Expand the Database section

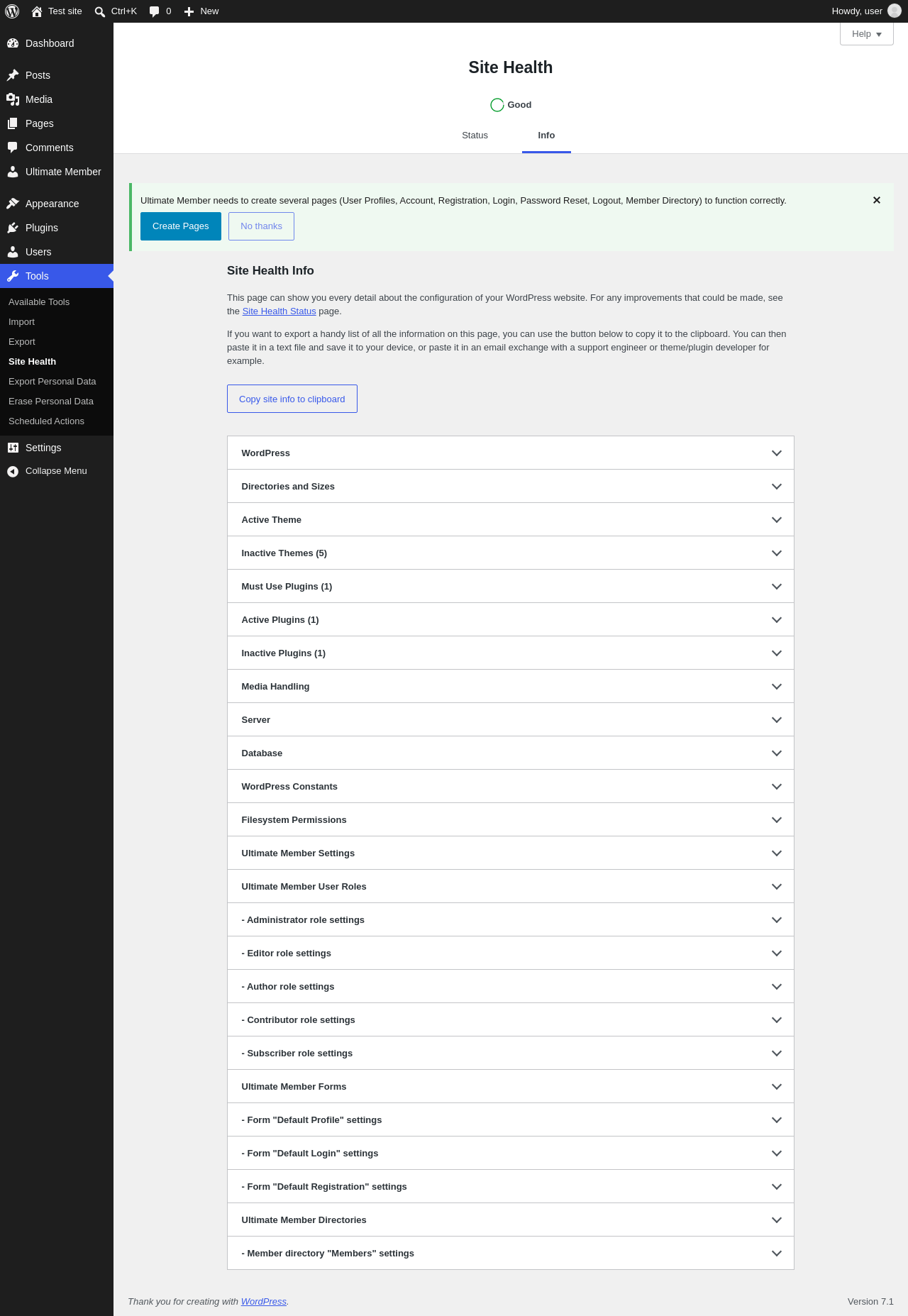[511, 753]
